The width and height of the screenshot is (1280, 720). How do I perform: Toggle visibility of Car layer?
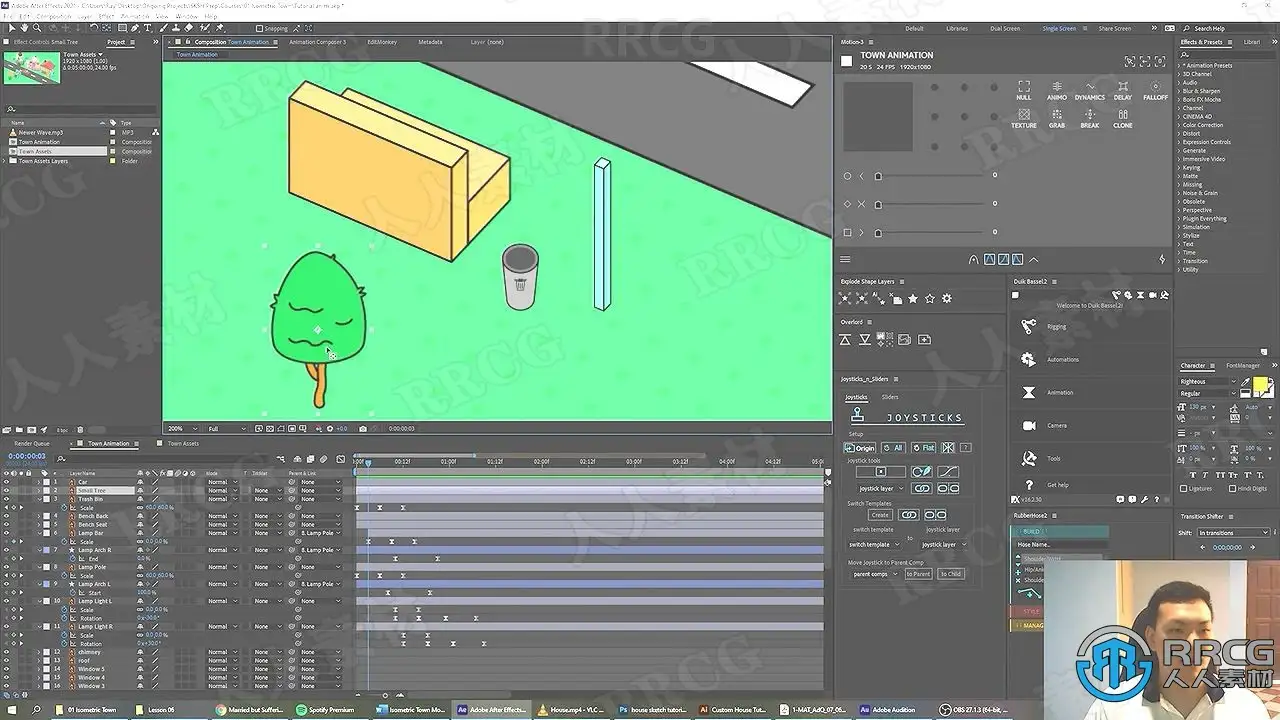pyautogui.click(x=6, y=482)
